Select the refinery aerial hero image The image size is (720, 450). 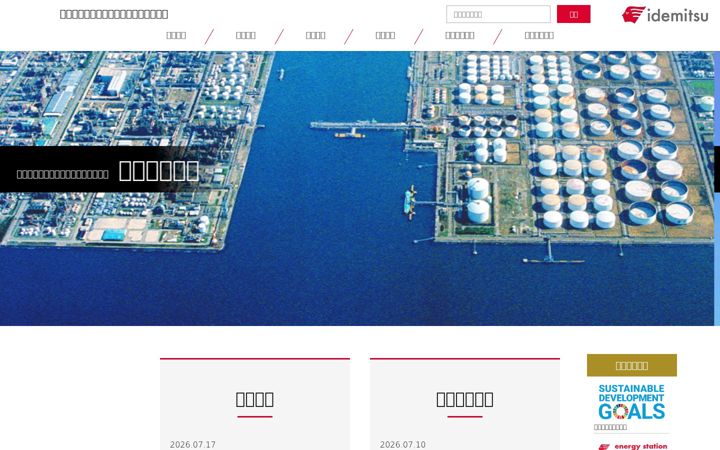pos(357,188)
